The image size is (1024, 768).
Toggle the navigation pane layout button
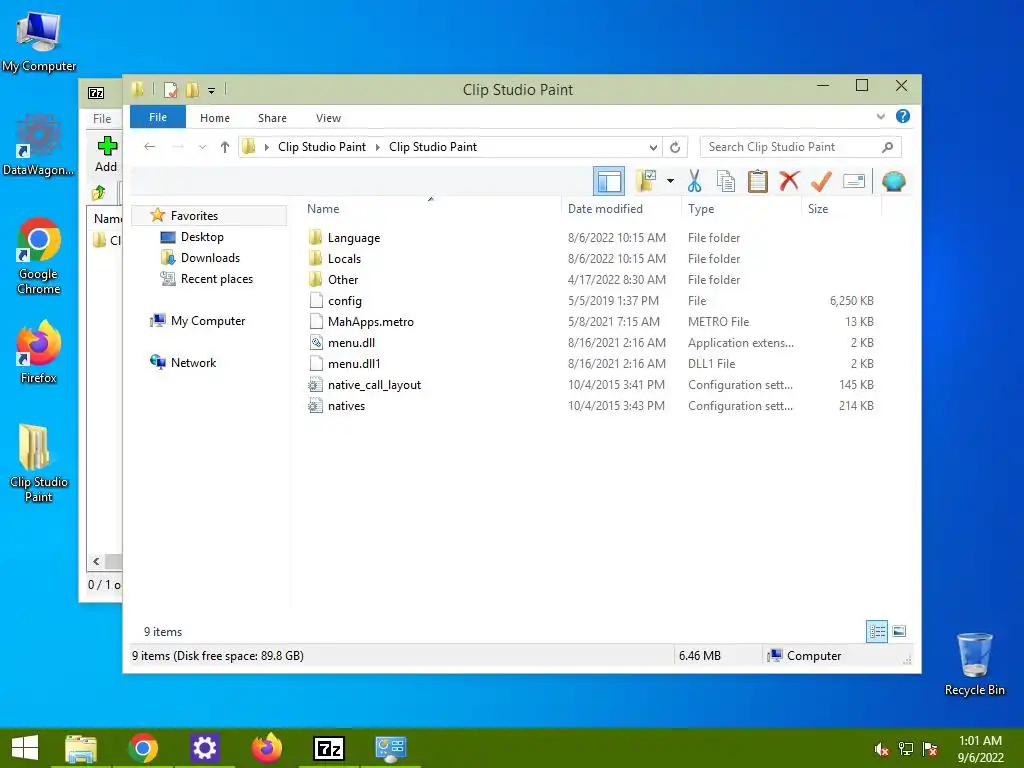pyautogui.click(x=609, y=181)
